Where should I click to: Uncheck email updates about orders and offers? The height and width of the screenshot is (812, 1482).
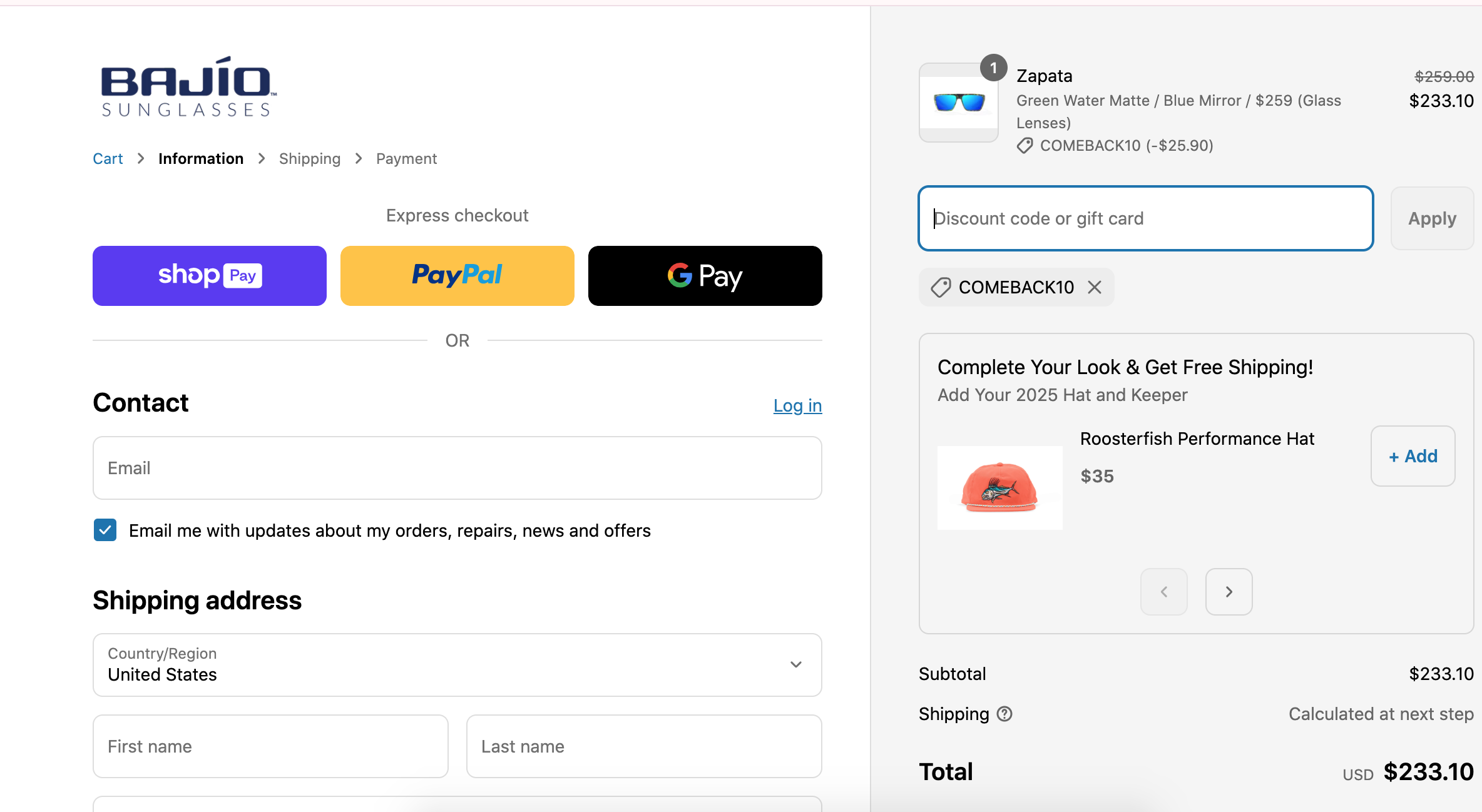[x=105, y=530]
